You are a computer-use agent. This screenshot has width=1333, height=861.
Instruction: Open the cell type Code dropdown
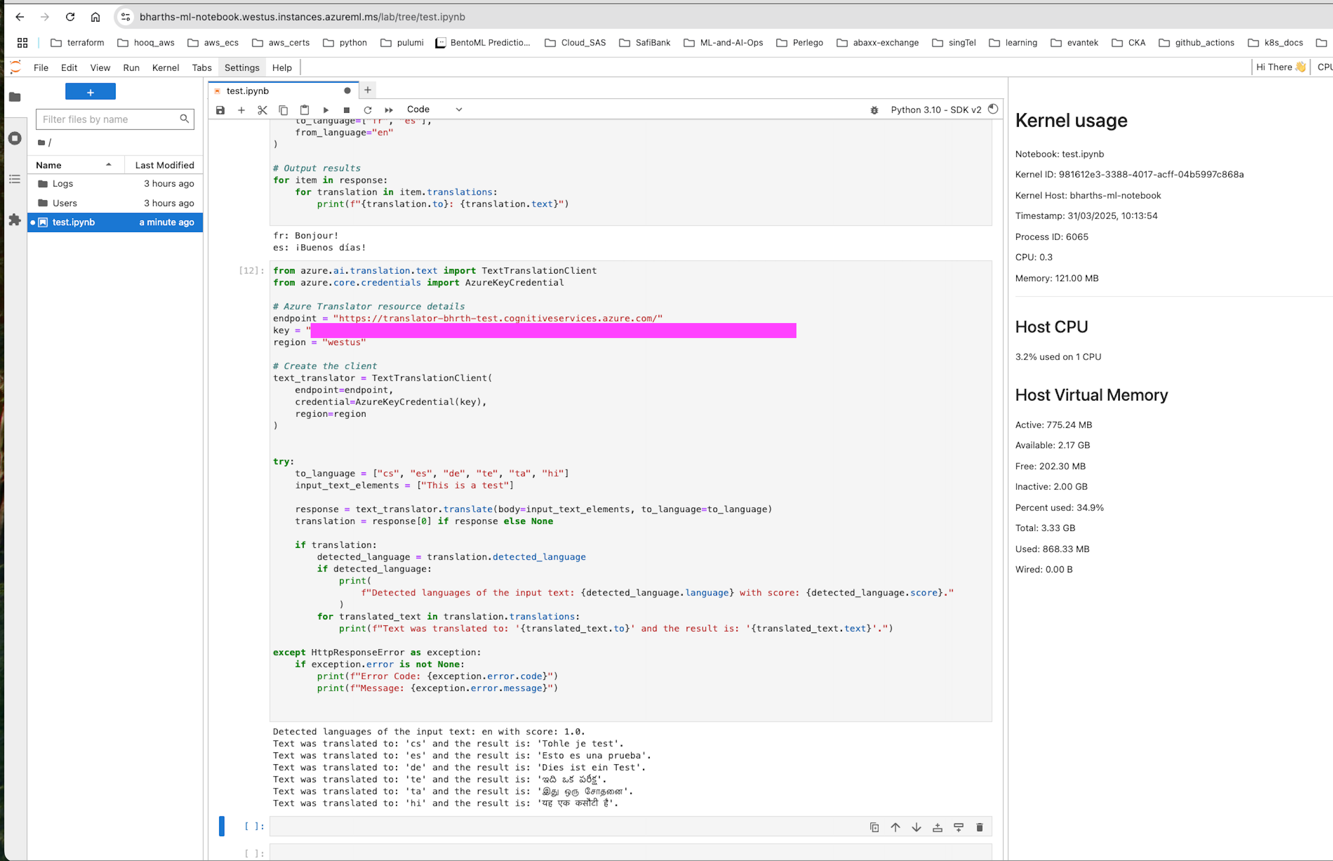[434, 110]
